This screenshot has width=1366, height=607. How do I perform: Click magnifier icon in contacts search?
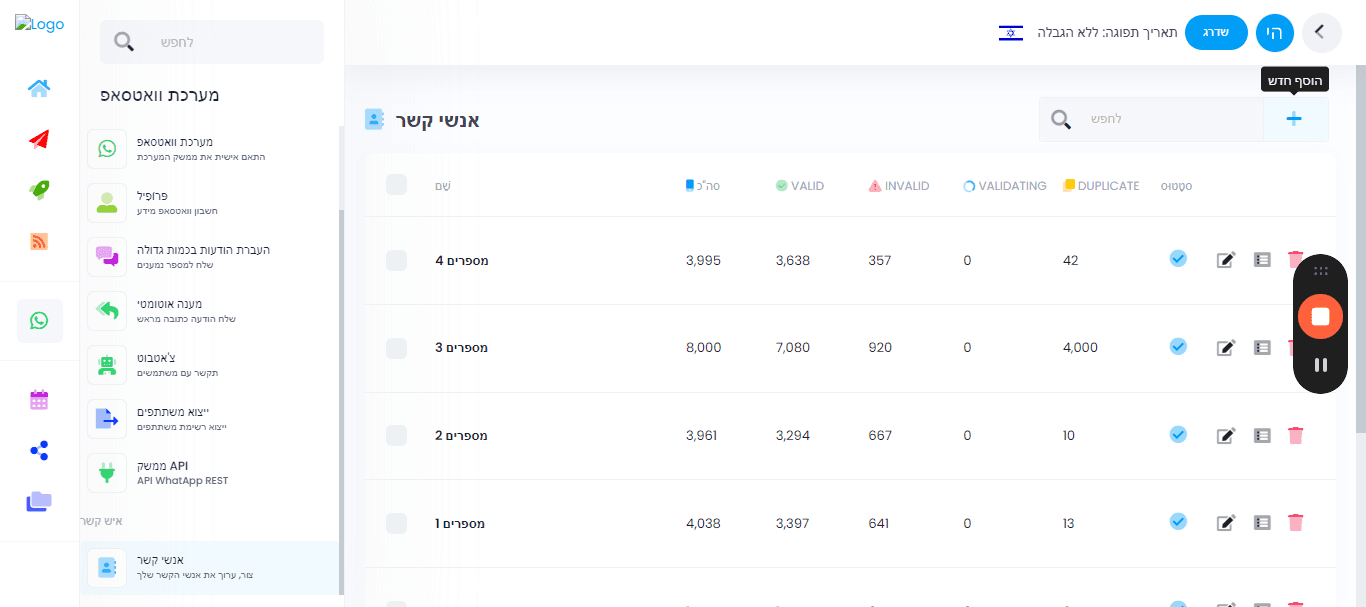pyautogui.click(x=1061, y=119)
